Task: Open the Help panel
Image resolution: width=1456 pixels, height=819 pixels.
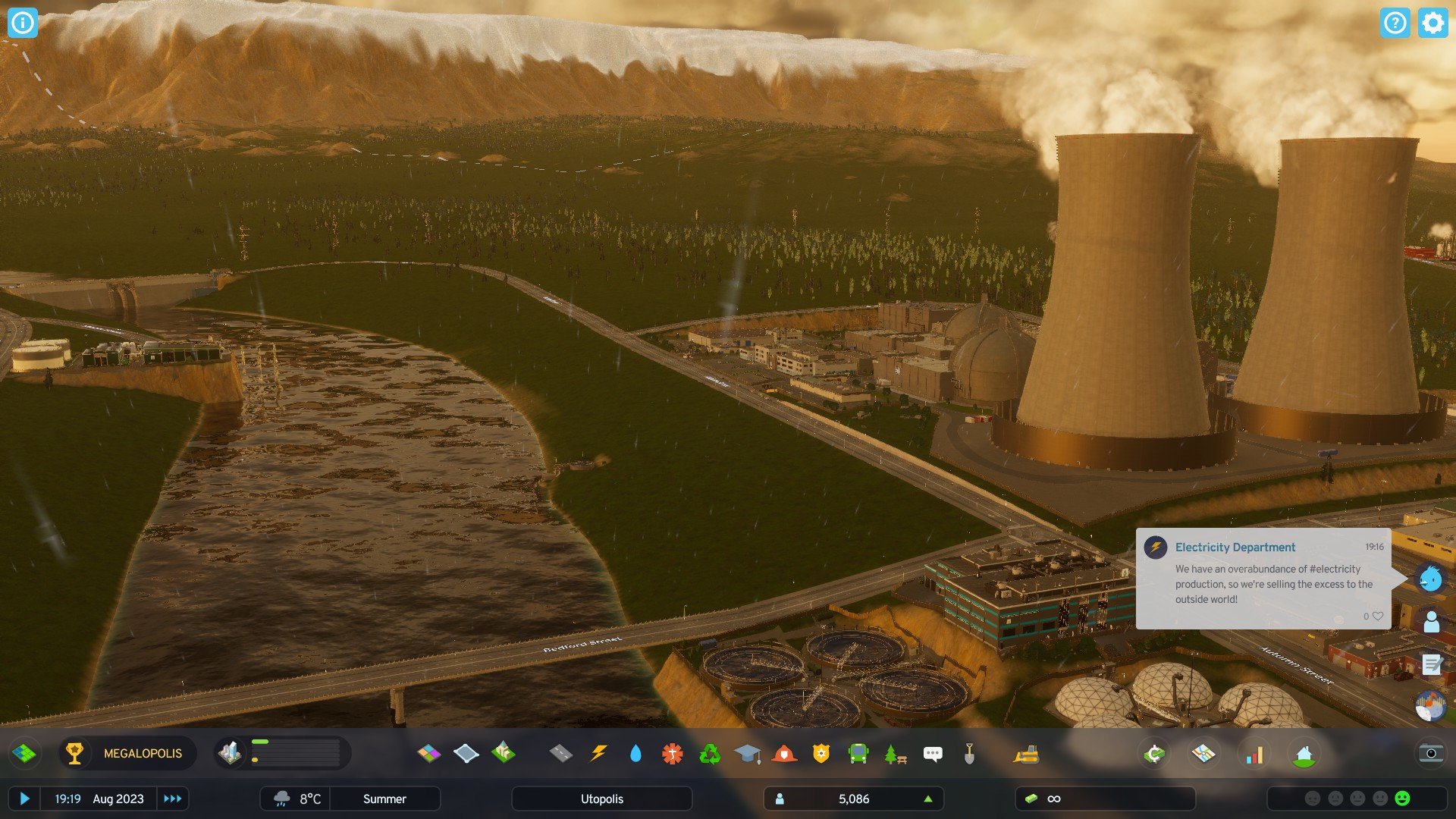Action: click(1395, 23)
